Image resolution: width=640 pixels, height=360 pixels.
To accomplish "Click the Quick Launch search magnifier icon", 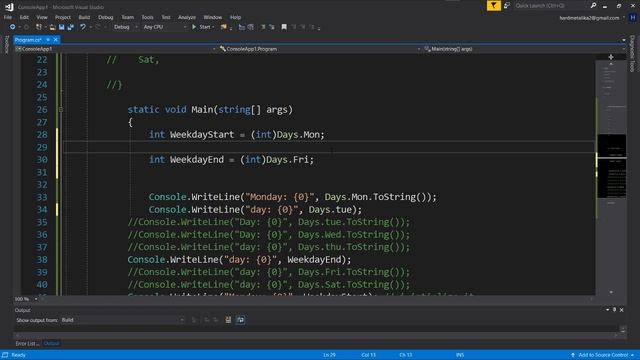I will pos(593,6).
